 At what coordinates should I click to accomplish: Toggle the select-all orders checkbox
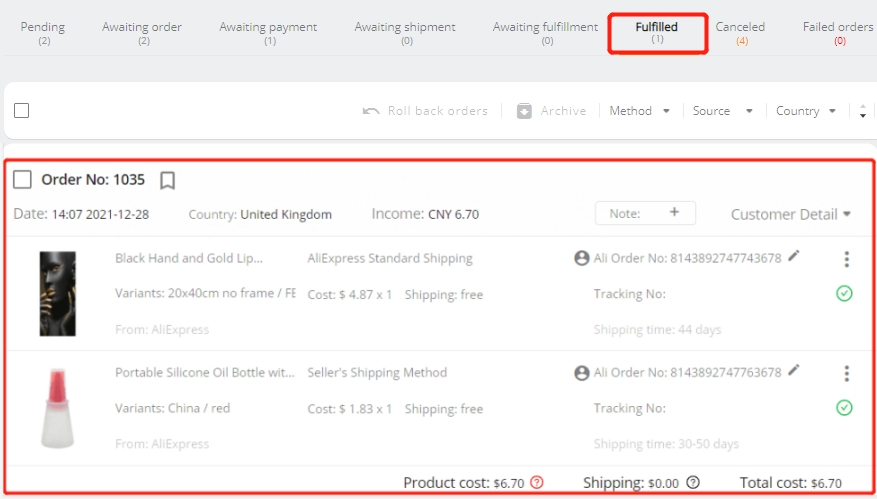(x=21, y=110)
